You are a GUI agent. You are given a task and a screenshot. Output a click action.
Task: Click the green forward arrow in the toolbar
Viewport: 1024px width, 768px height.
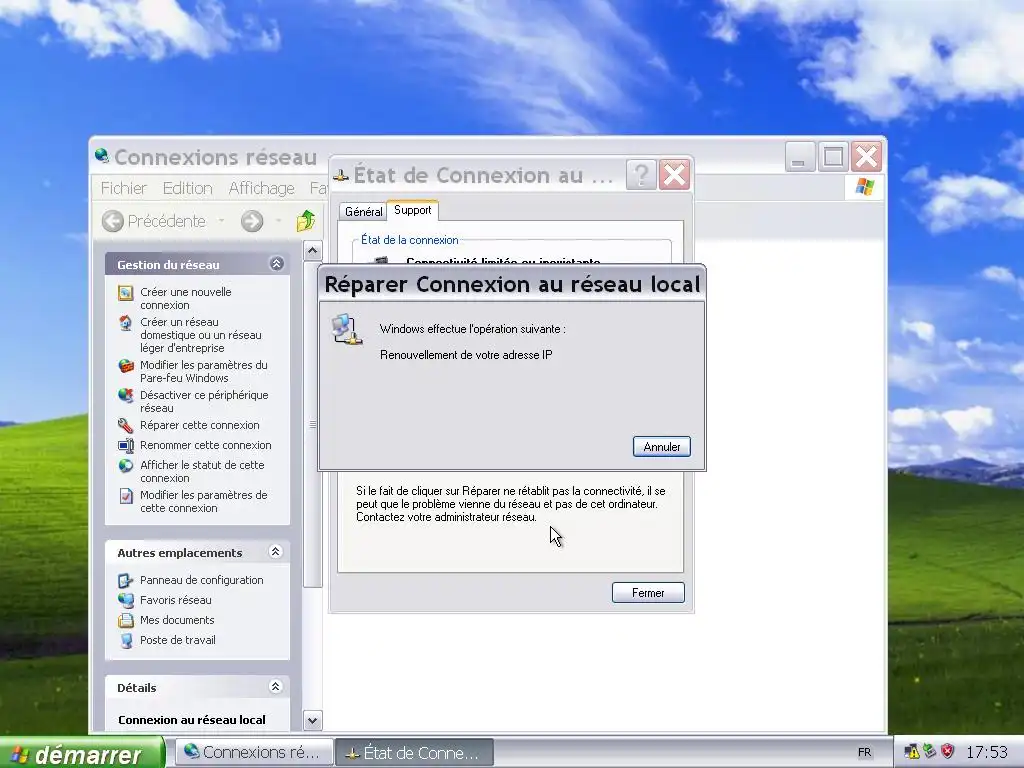click(x=252, y=221)
